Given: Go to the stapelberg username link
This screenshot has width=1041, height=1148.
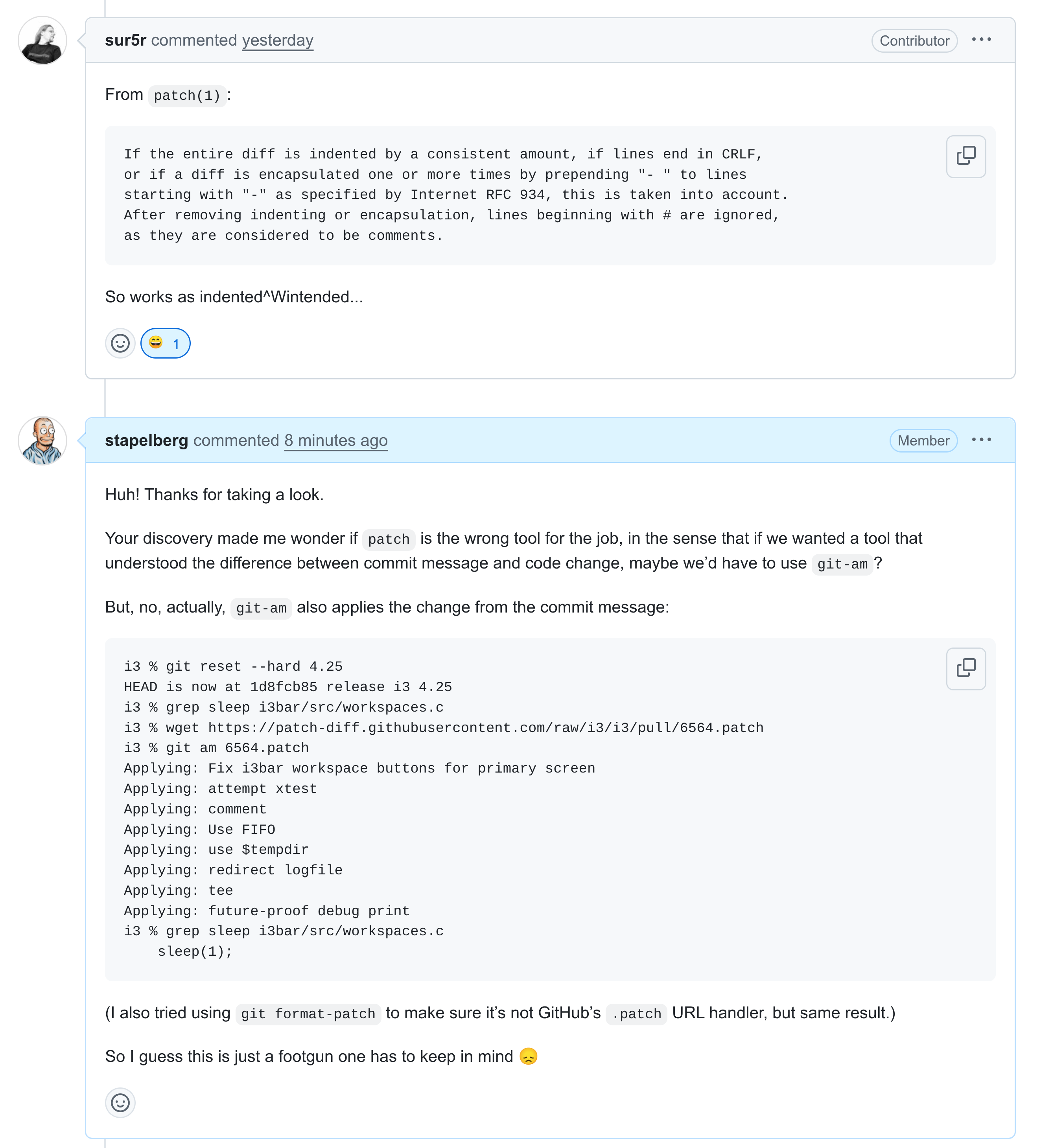Looking at the screenshot, I should 146,441.
